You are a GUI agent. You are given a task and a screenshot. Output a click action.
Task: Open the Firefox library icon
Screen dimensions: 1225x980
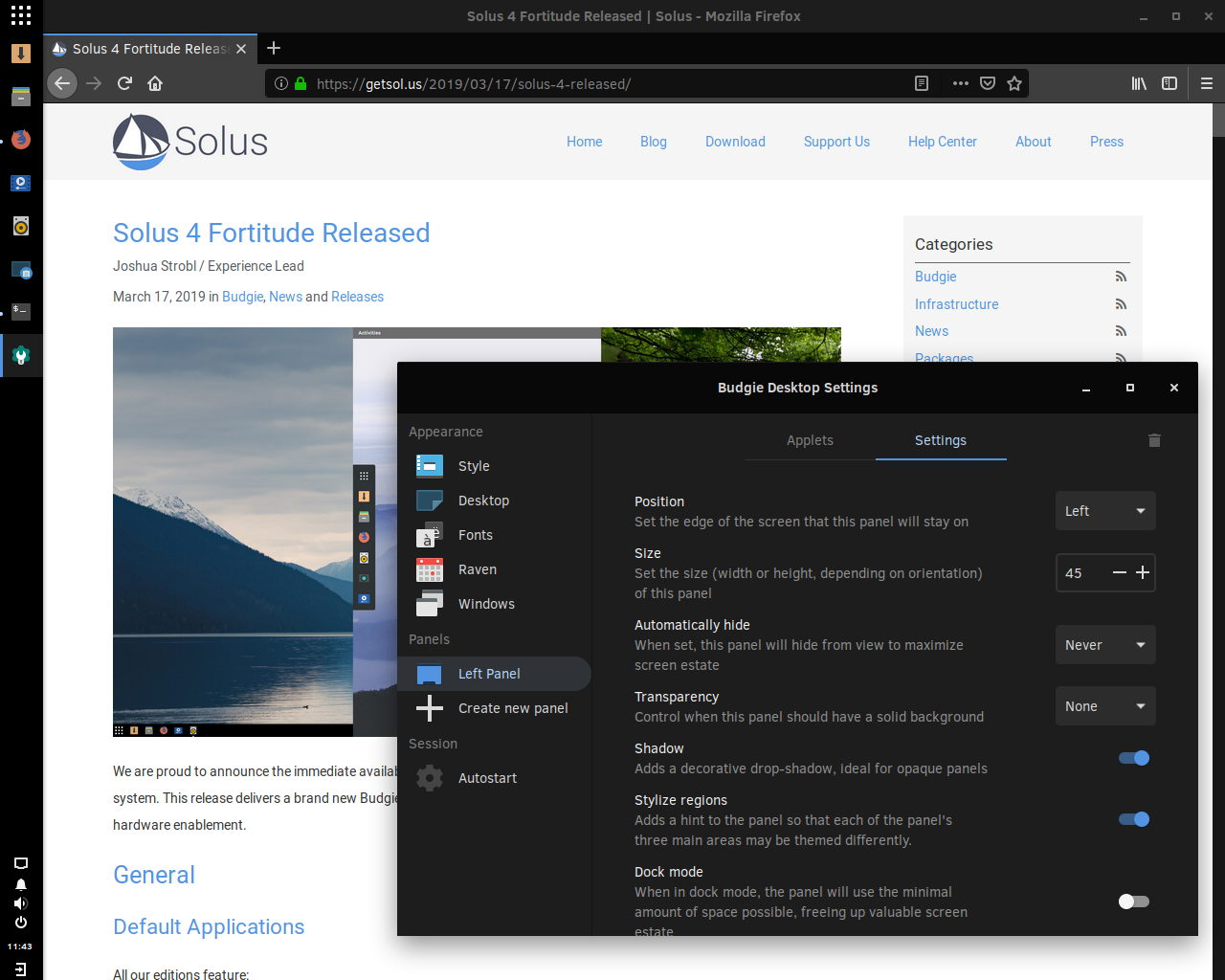click(1139, 83)
